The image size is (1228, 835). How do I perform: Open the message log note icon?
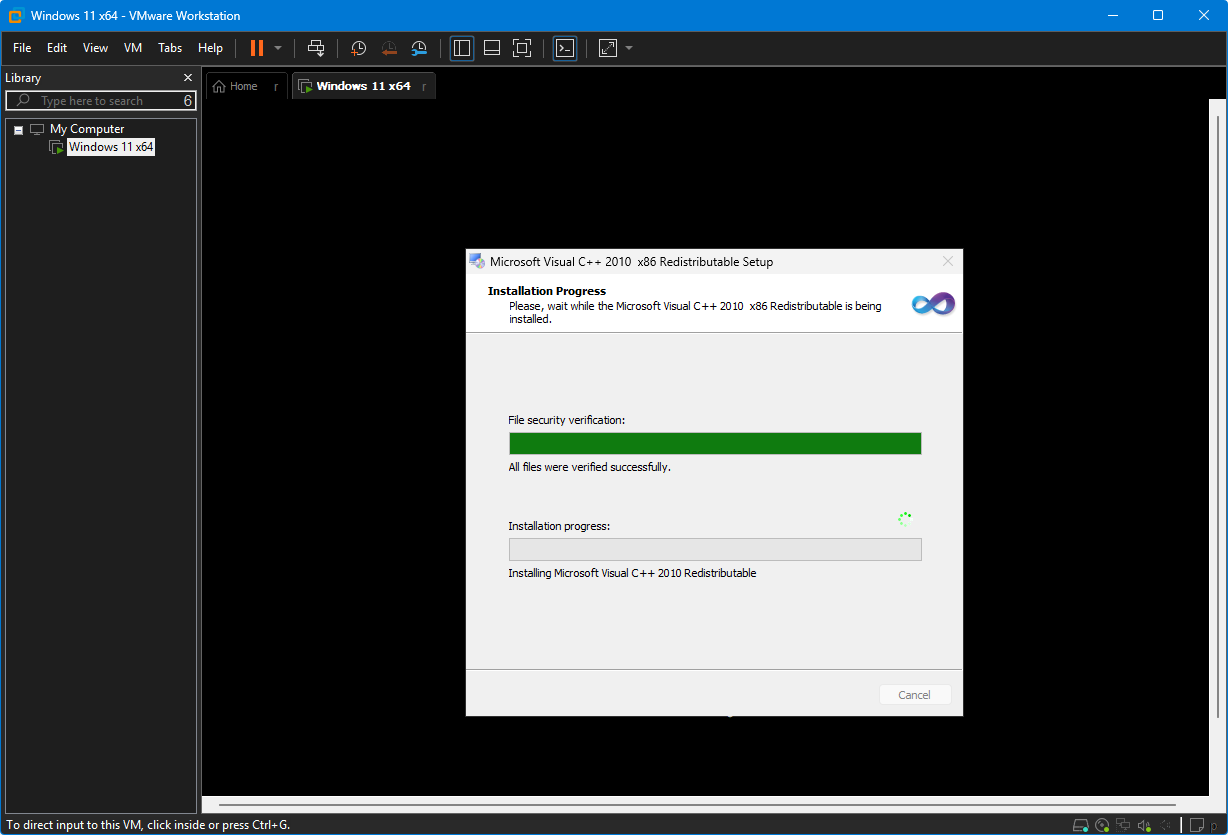tap(1196, 825)
